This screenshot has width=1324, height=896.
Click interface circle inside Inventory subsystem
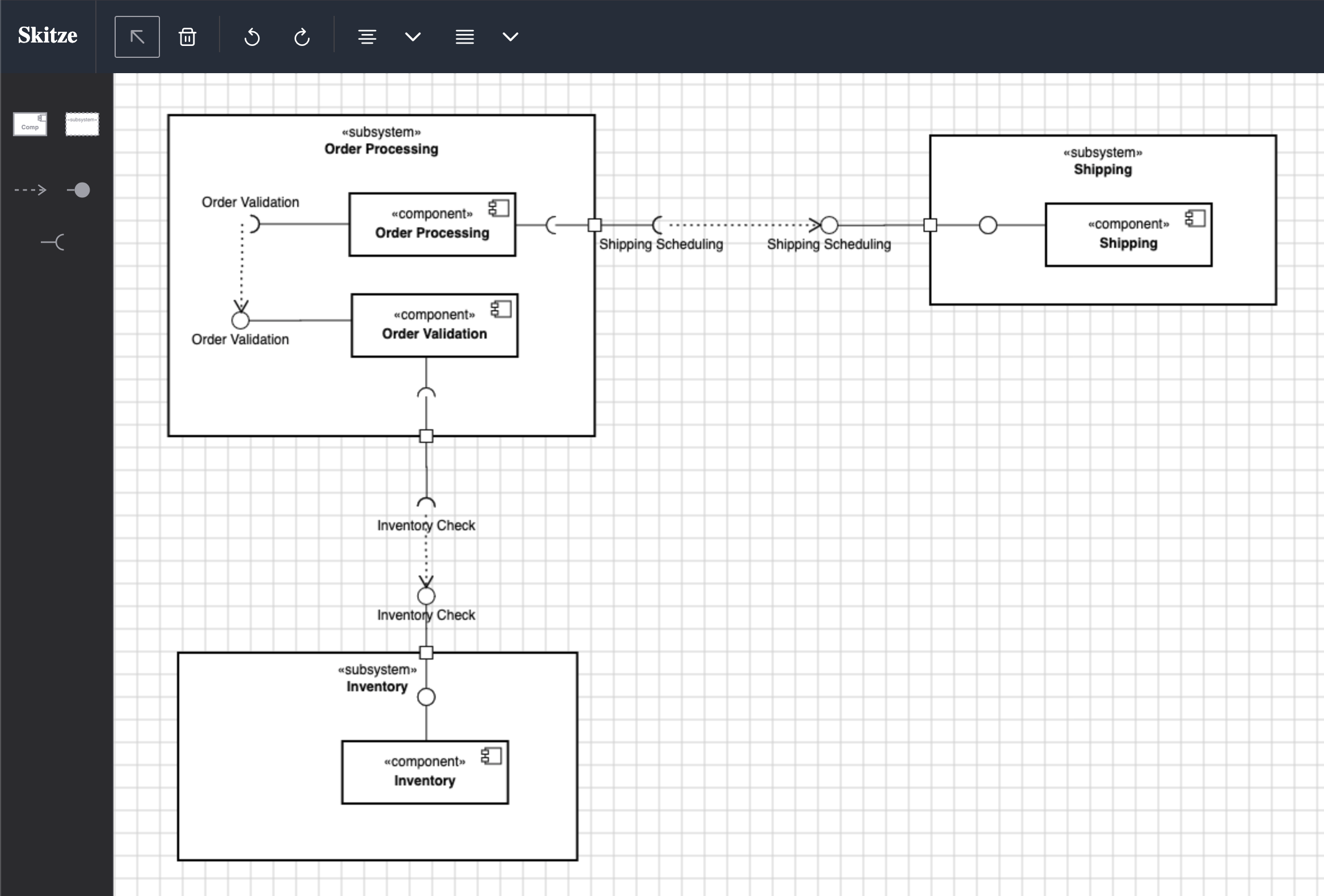426,697
